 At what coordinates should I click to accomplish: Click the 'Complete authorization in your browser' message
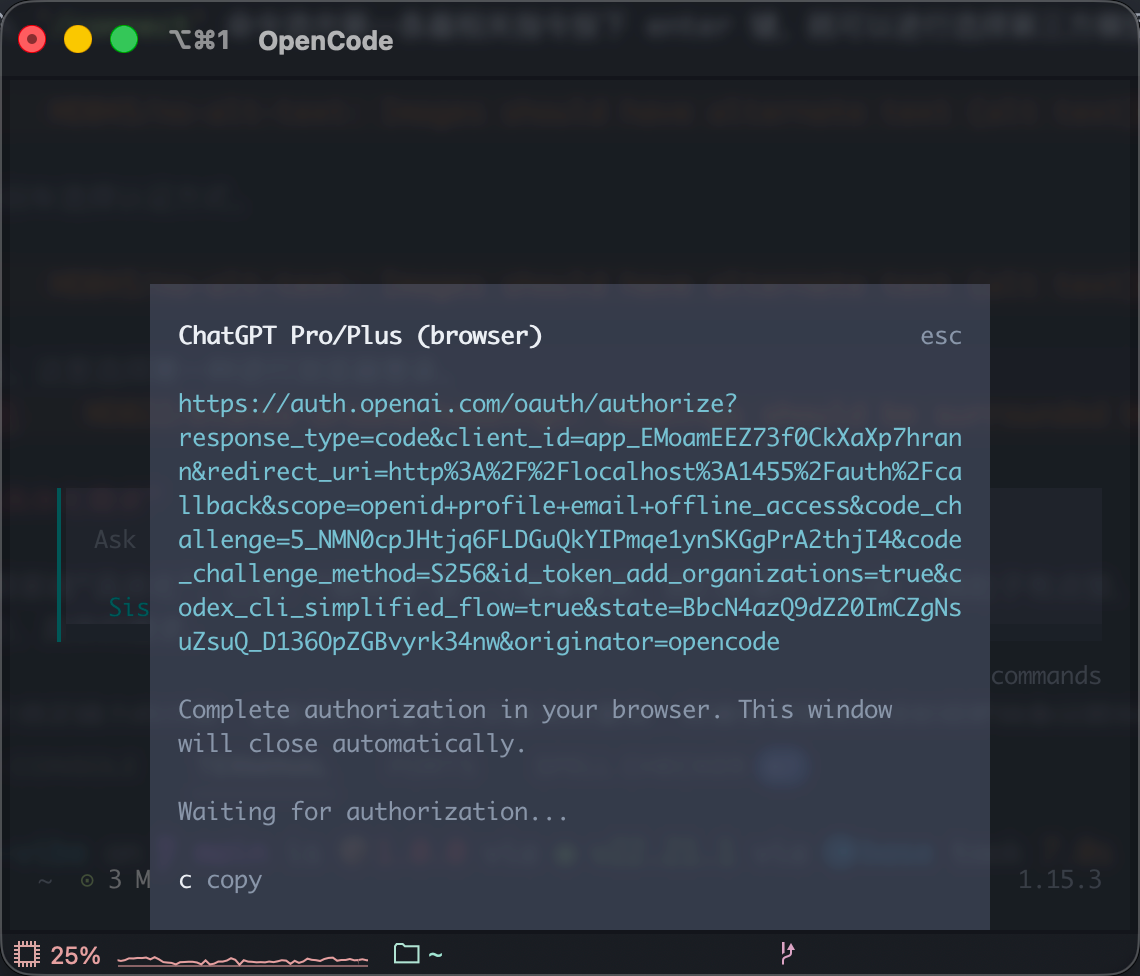point(535,727)
